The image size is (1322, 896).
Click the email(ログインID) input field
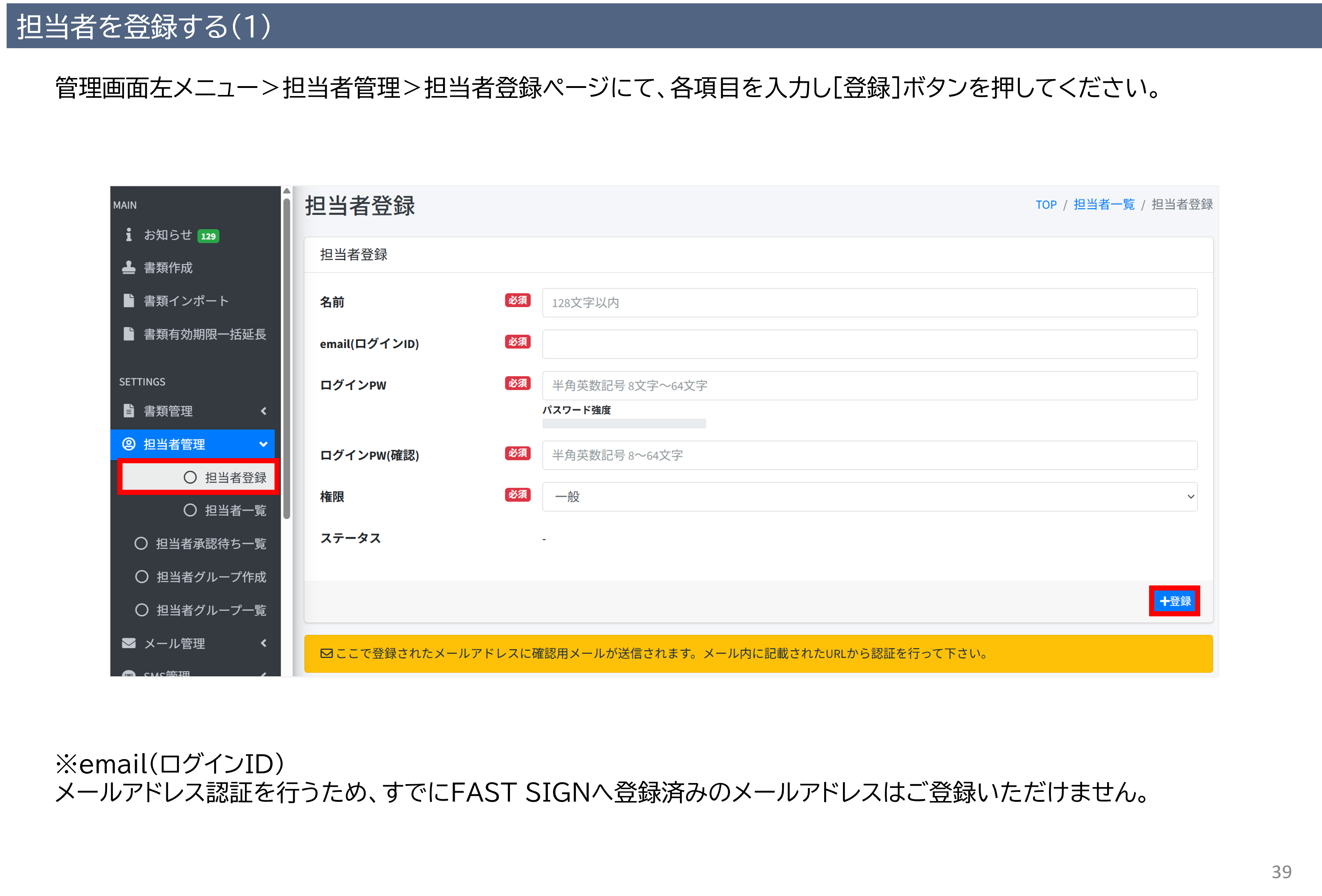tap(869, 344)
